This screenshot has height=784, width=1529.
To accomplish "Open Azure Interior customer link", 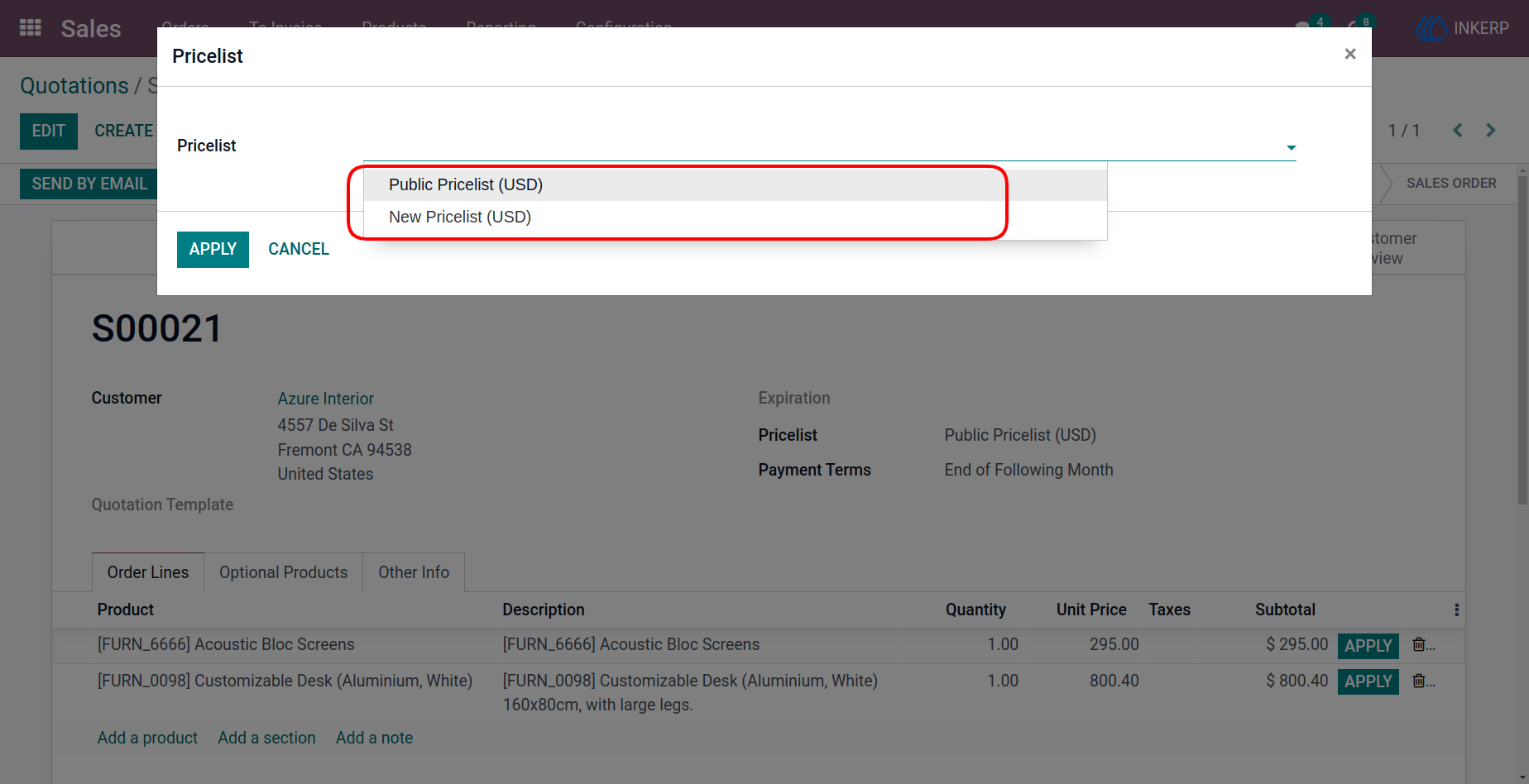I will coord(326,399).
